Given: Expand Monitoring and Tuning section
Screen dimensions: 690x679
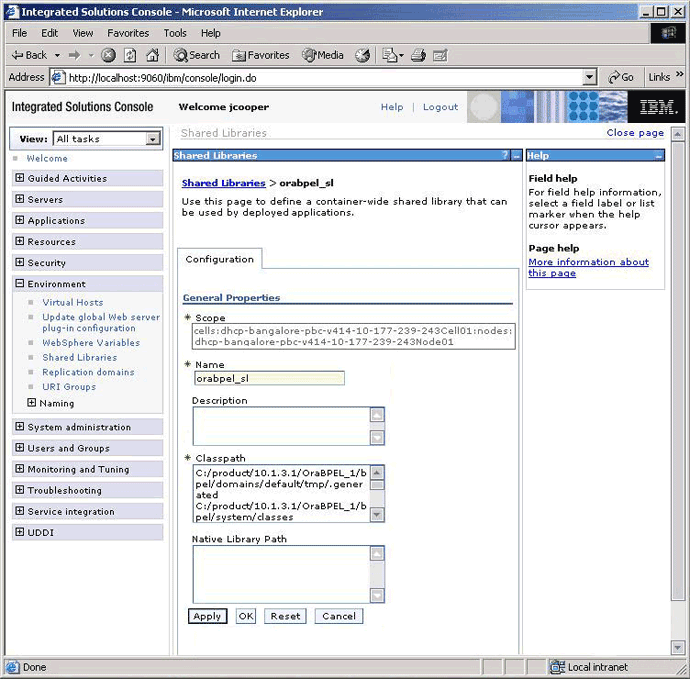Looking at the screenshot, I should 19,469.
